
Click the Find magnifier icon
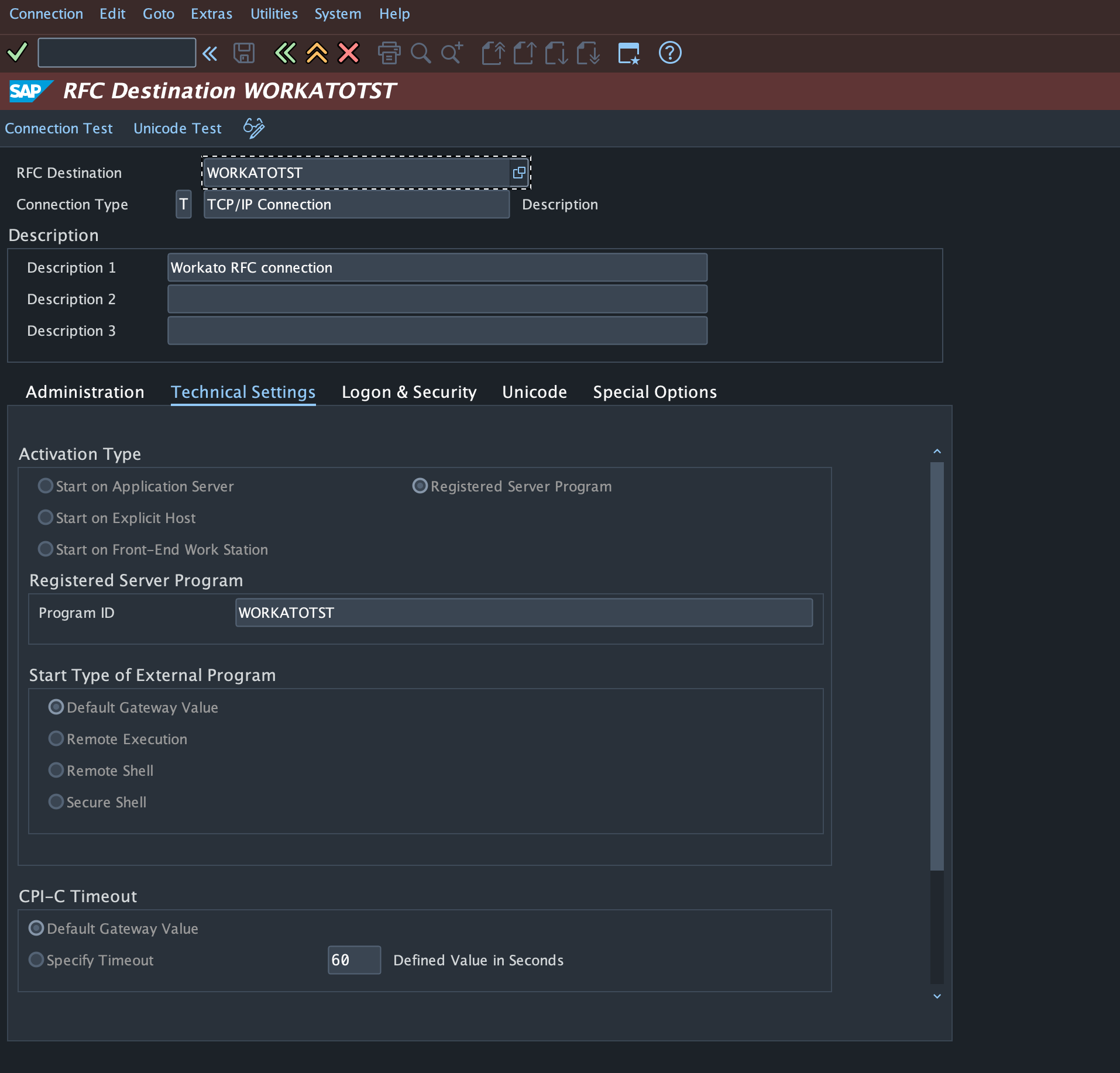point(420,53)
